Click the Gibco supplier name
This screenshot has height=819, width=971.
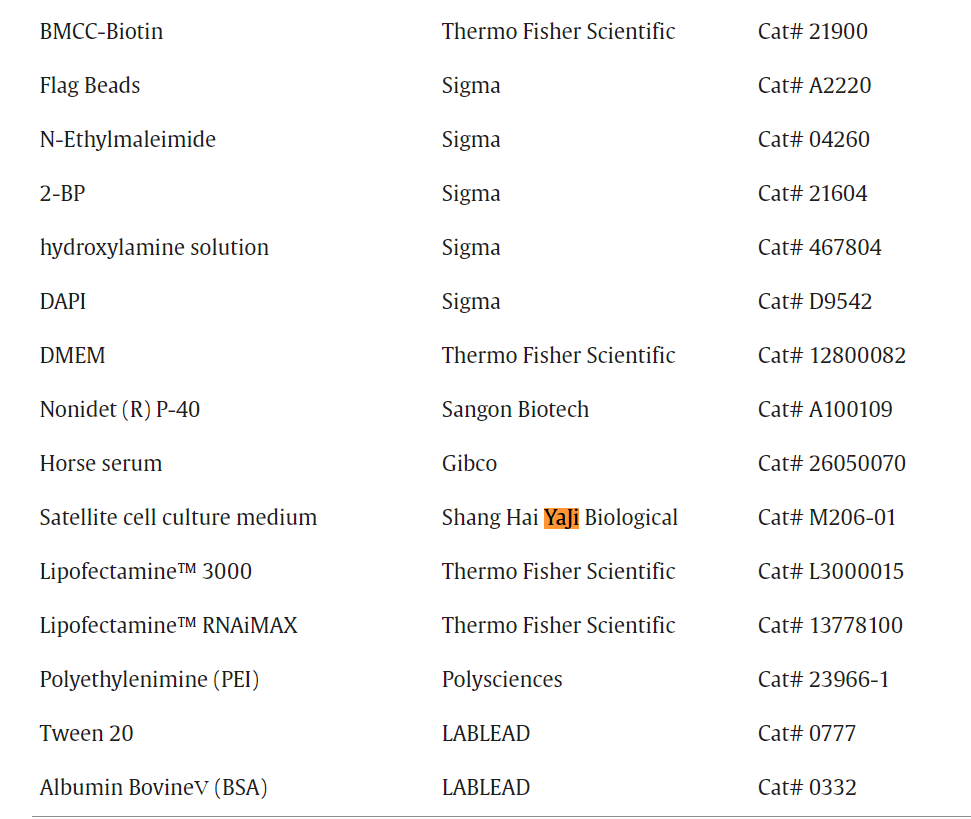point(469,464)
